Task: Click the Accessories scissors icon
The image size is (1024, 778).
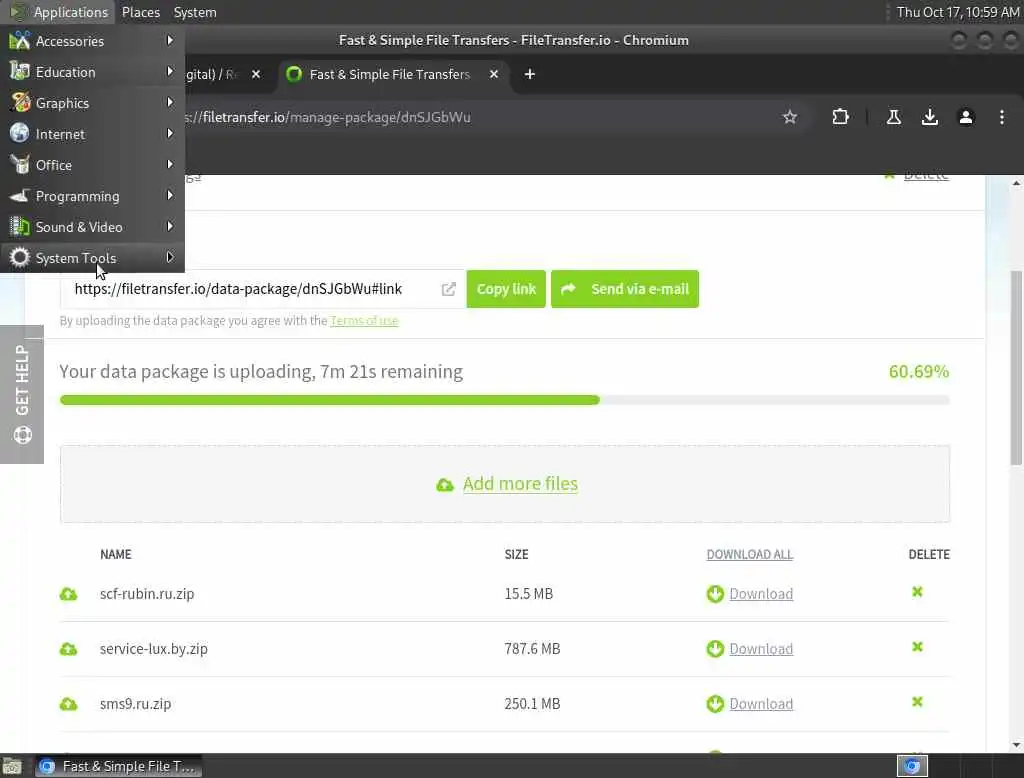Action: click(x=20, y=41)
